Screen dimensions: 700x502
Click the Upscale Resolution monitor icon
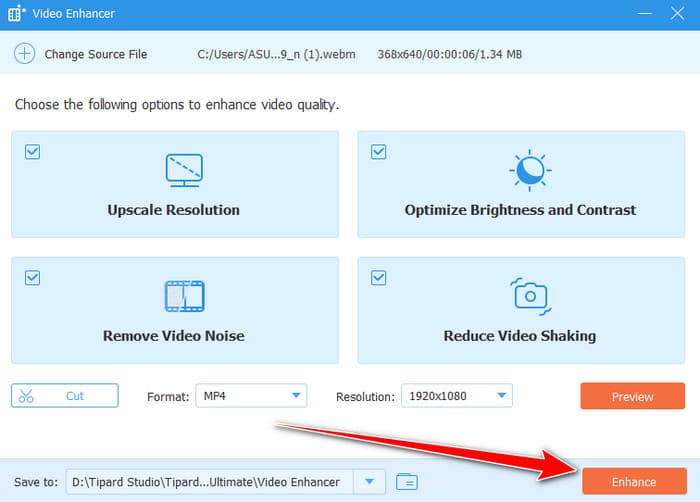pyautogui.click(x=183, y=170)
